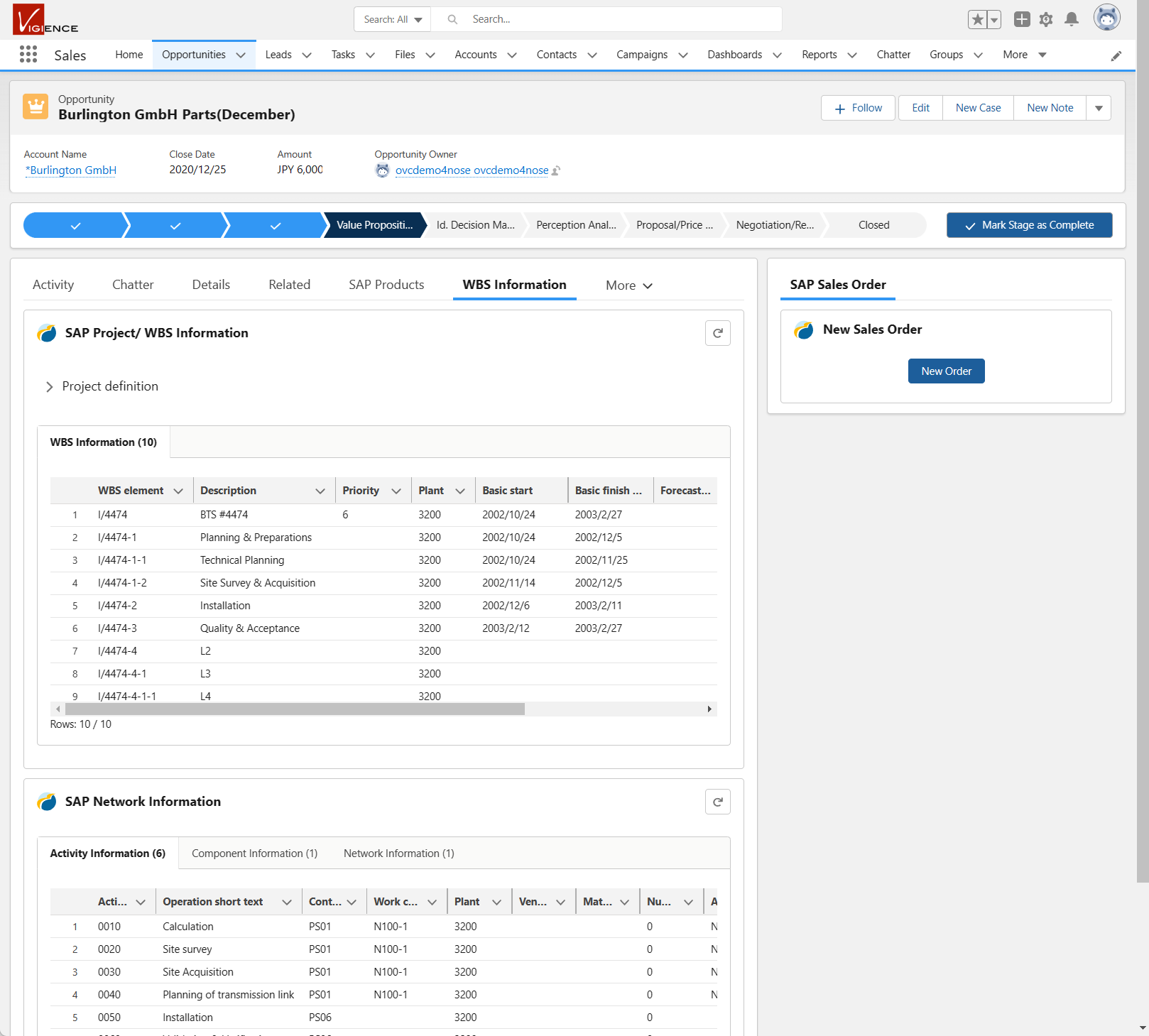1149x1036 pixels.
Task: Click the New Order button
Action: click(x=946, y=371)
